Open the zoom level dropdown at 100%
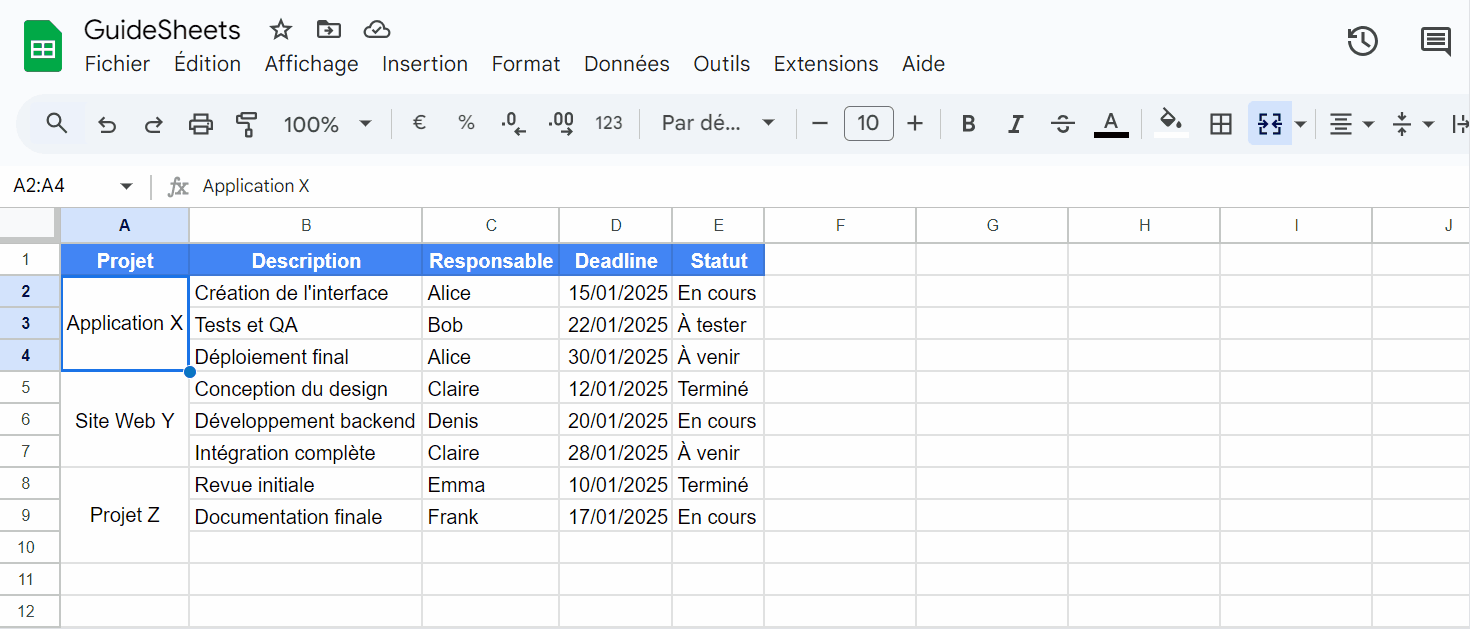The height and width of the screenshot is (629, 1470). 327,124
